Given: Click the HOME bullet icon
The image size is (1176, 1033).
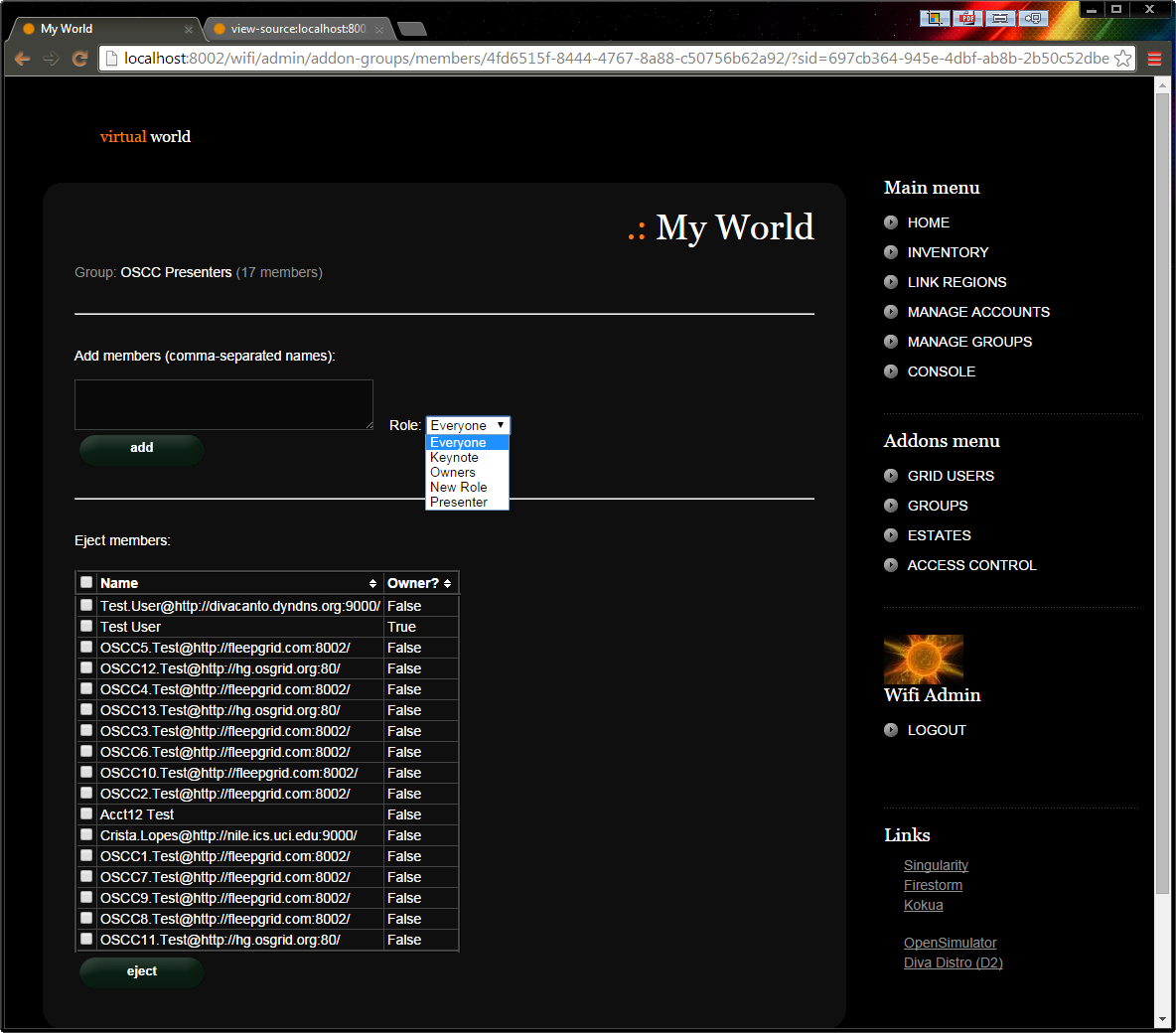Looking at the screenshot, I should [890, 222].
